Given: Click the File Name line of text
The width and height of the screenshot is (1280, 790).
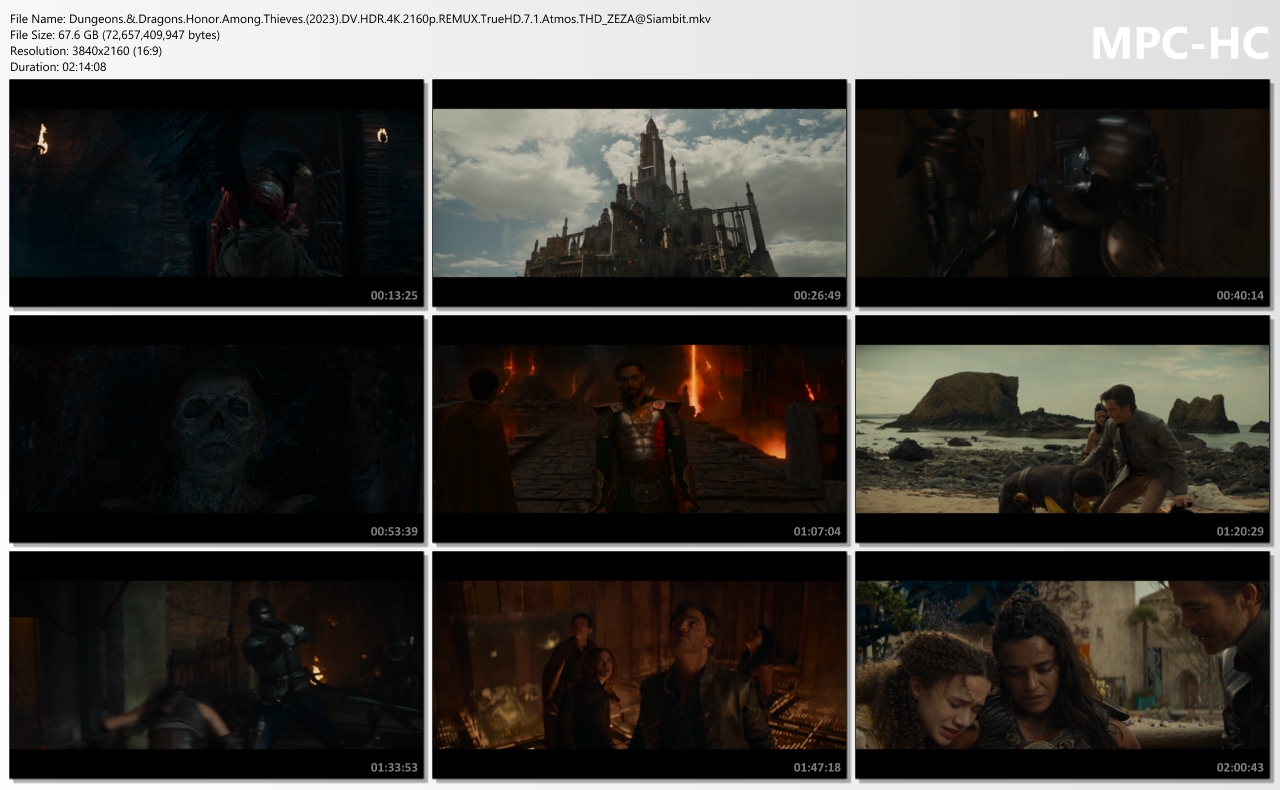Looking at the screenshot, I should pos(360,19).
